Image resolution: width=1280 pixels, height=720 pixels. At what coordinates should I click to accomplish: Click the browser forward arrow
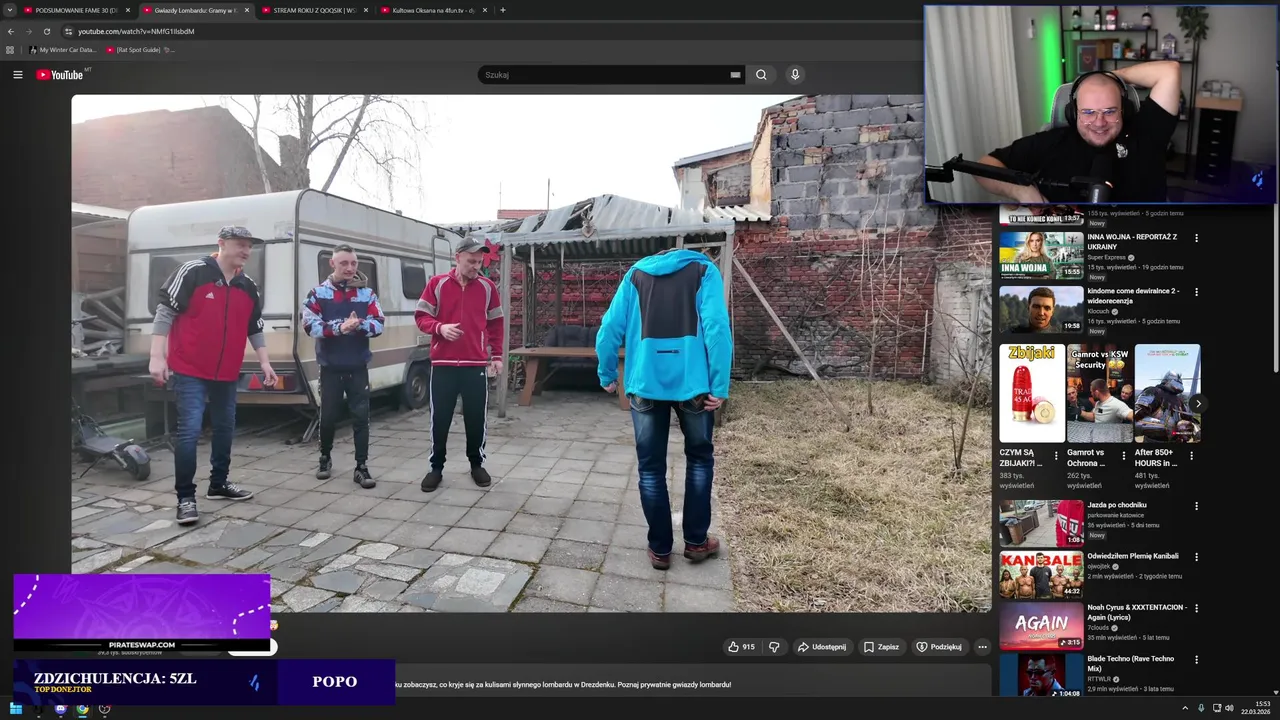click(28, 31)
